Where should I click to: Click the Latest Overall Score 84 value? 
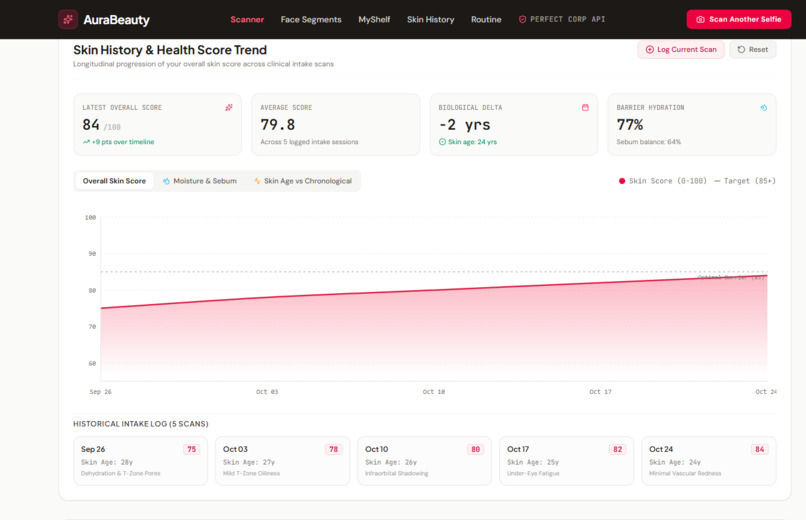click(x=91, y=125)
